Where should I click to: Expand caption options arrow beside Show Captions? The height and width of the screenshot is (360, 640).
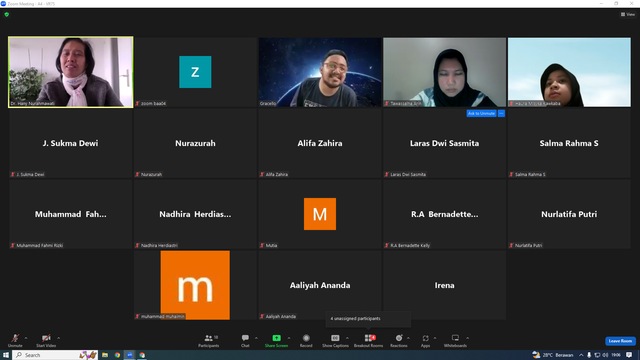[347, 338]
